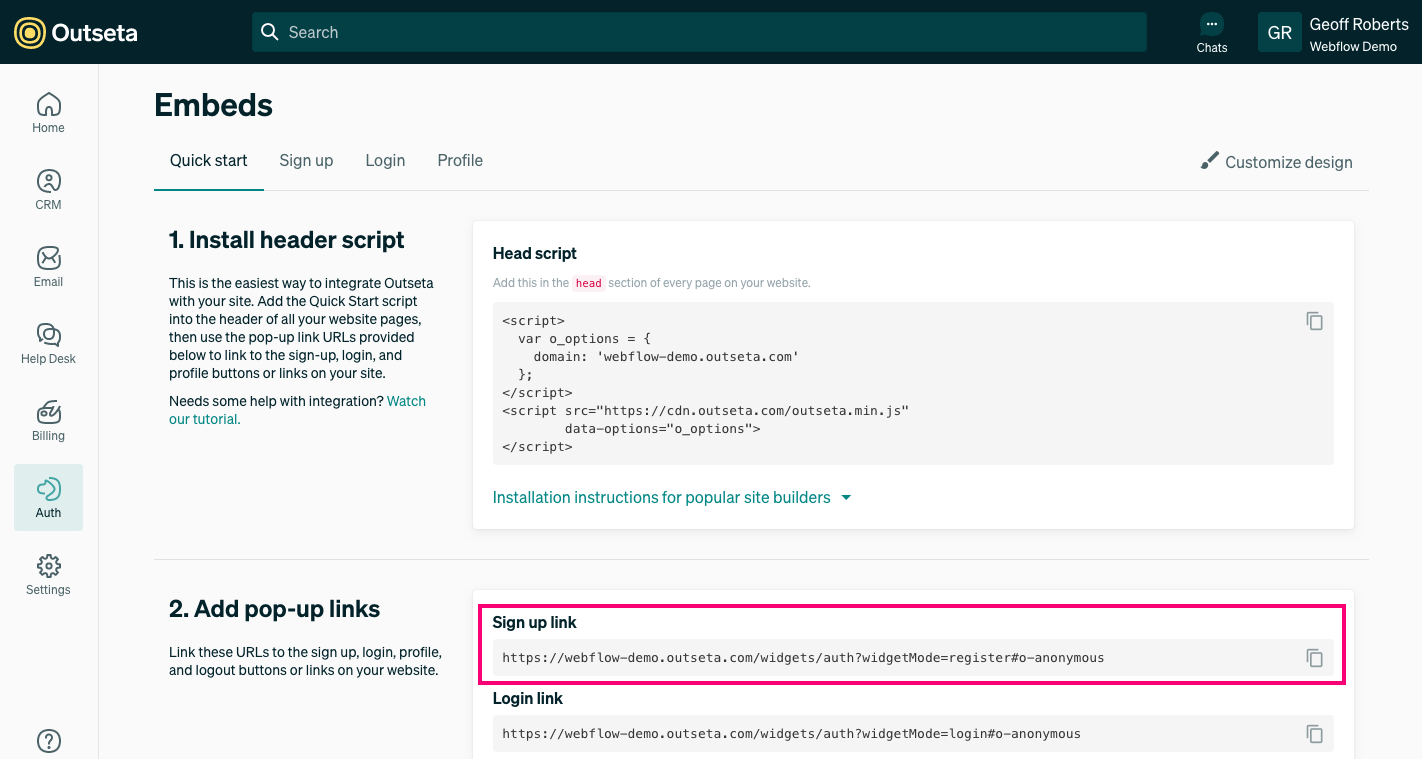This screenshot has width=1422, height=759.
Task: Open the Home sidebar icon
Action: pyautogui.click(x=48, y=112)
